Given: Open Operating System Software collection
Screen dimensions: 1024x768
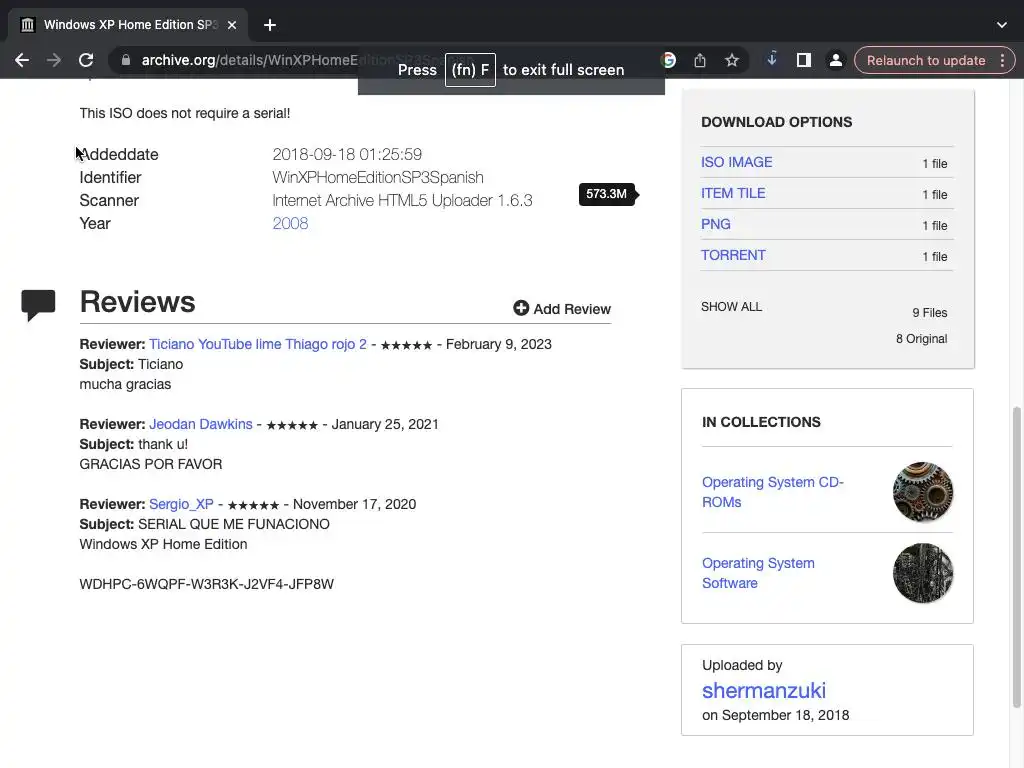Looking at the screenshot, I should 758,573.
